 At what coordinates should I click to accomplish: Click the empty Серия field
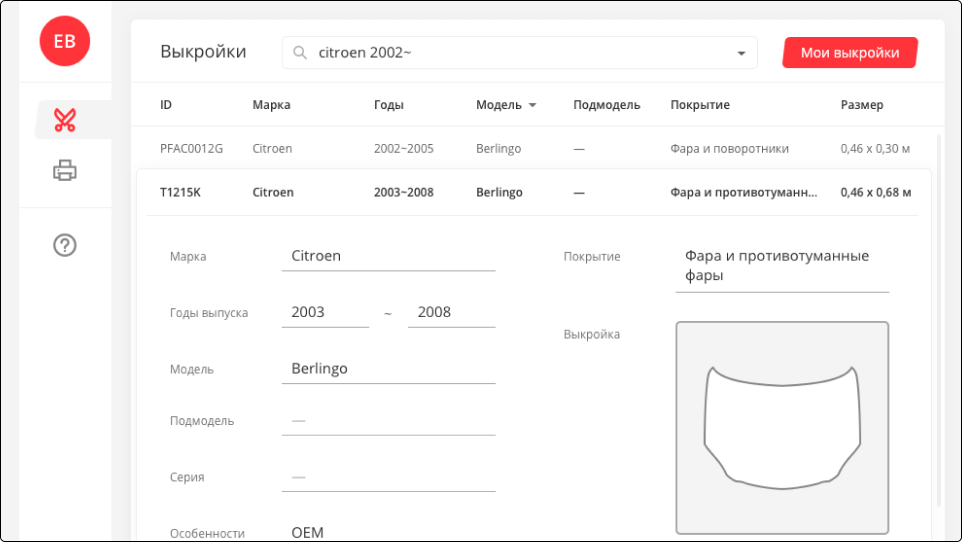tap(388, 478)
